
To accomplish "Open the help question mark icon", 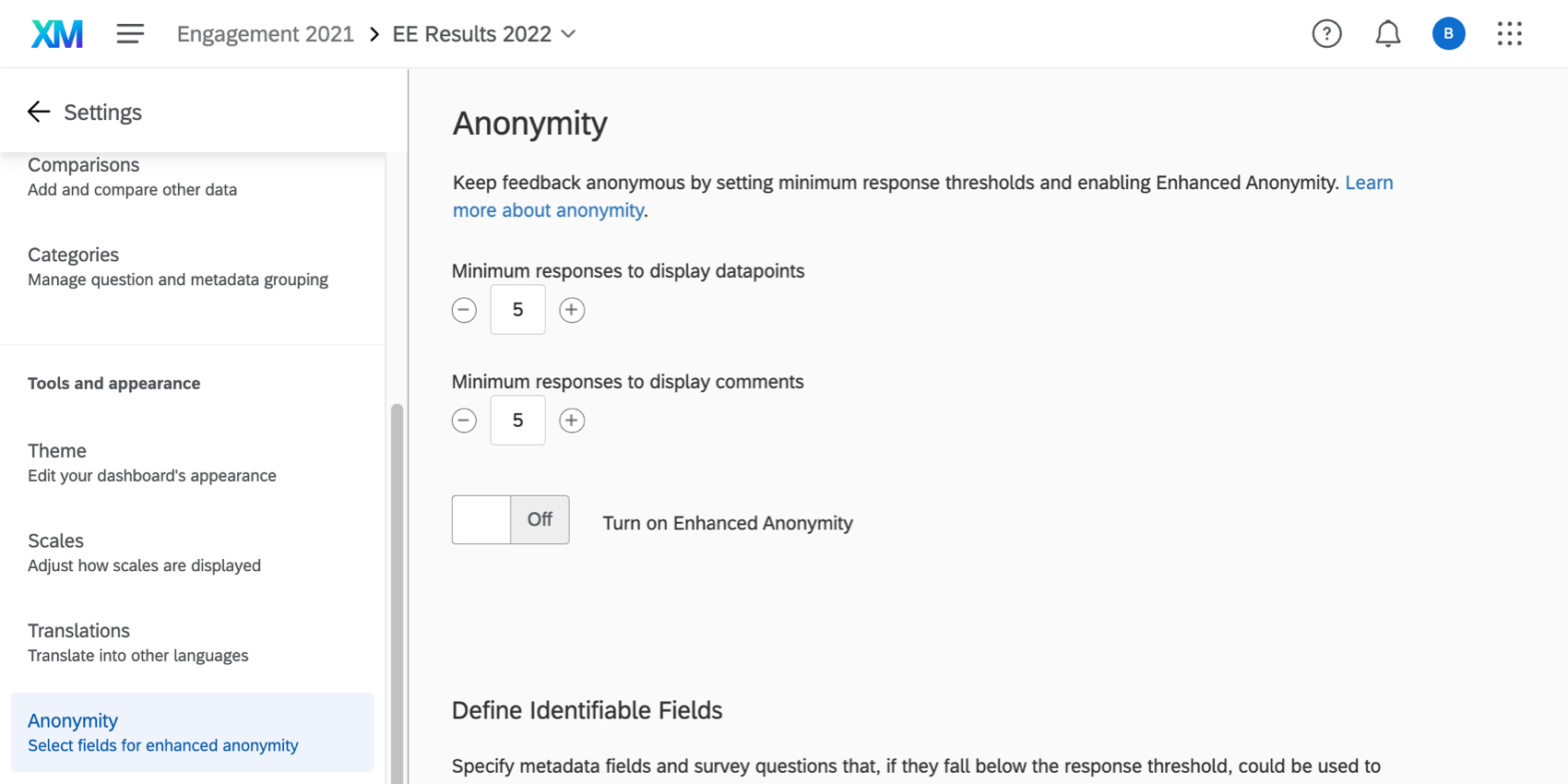I will click(1326, 33).
